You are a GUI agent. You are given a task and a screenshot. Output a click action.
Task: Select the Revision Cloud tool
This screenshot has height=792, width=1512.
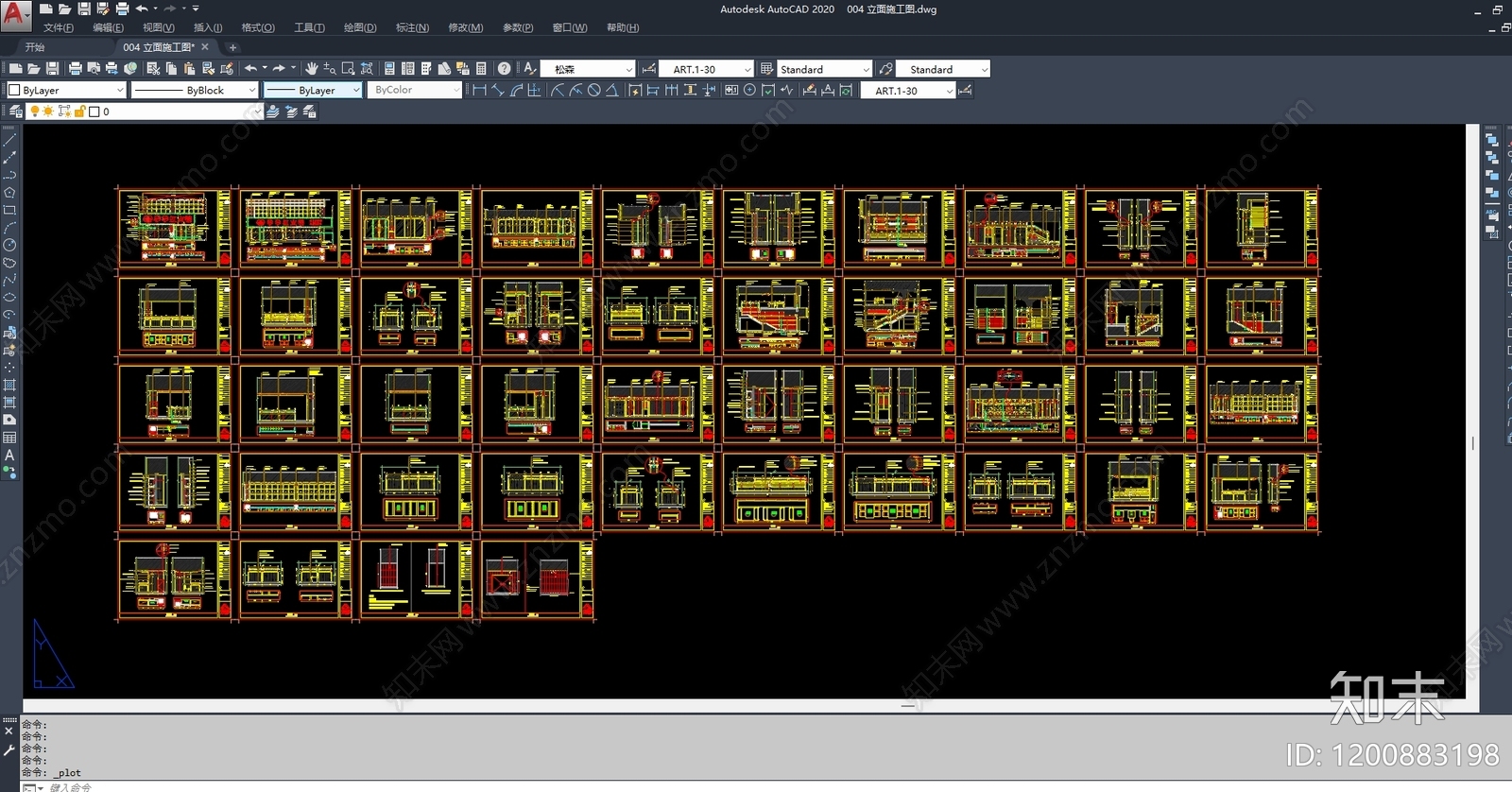pyautogui.click(x=9, y=263)
